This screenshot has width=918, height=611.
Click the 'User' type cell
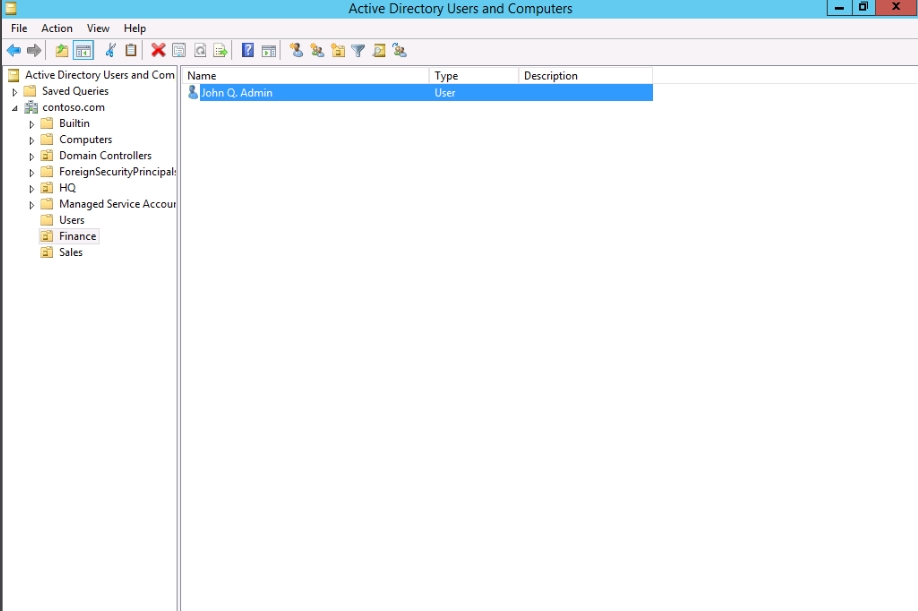coord(445,92)
